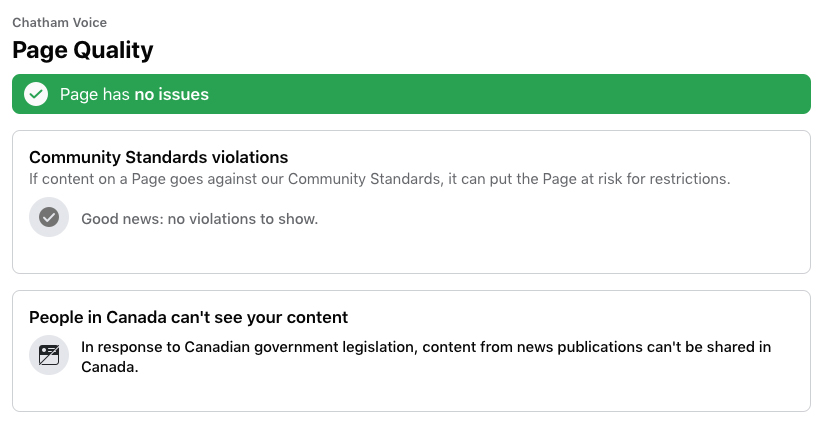Click the Community Standards violations heading
Image resolution: width=824 pixels, height=425 pixels.
click(159, 157)
